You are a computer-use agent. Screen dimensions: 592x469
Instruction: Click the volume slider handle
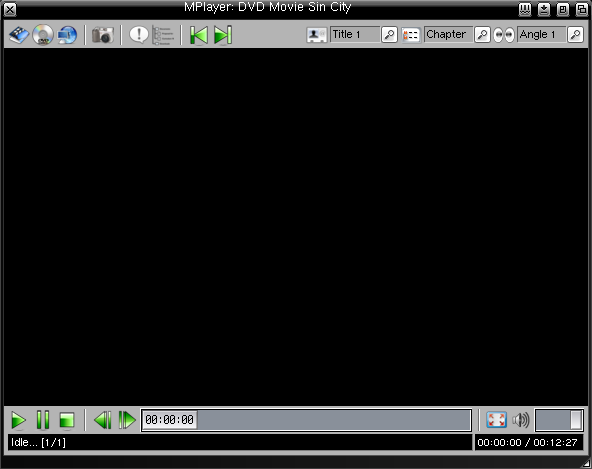pyautogui.click(x=576, y=420)
